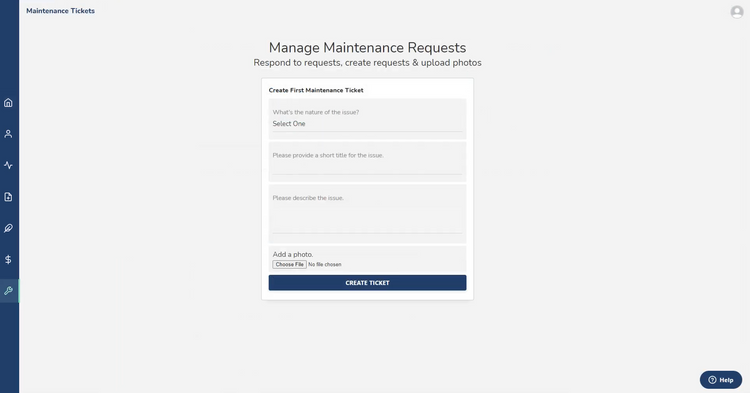This screenshot has height=393, width=750.
Task: Focus the issue description text area
Action: point(367,219)
